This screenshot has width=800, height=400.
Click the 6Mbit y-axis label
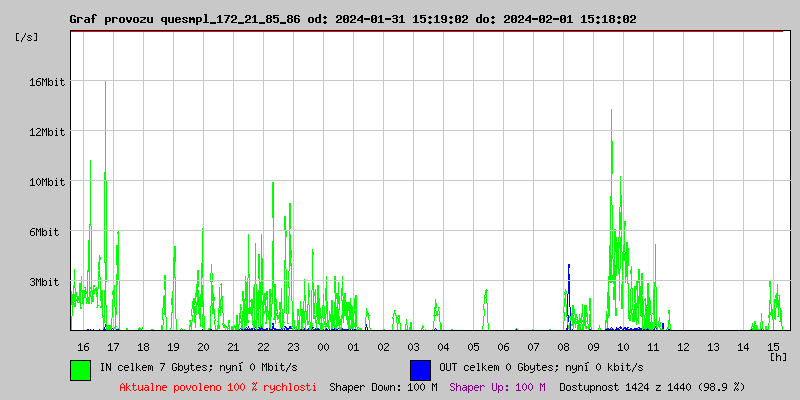[44, 232]
